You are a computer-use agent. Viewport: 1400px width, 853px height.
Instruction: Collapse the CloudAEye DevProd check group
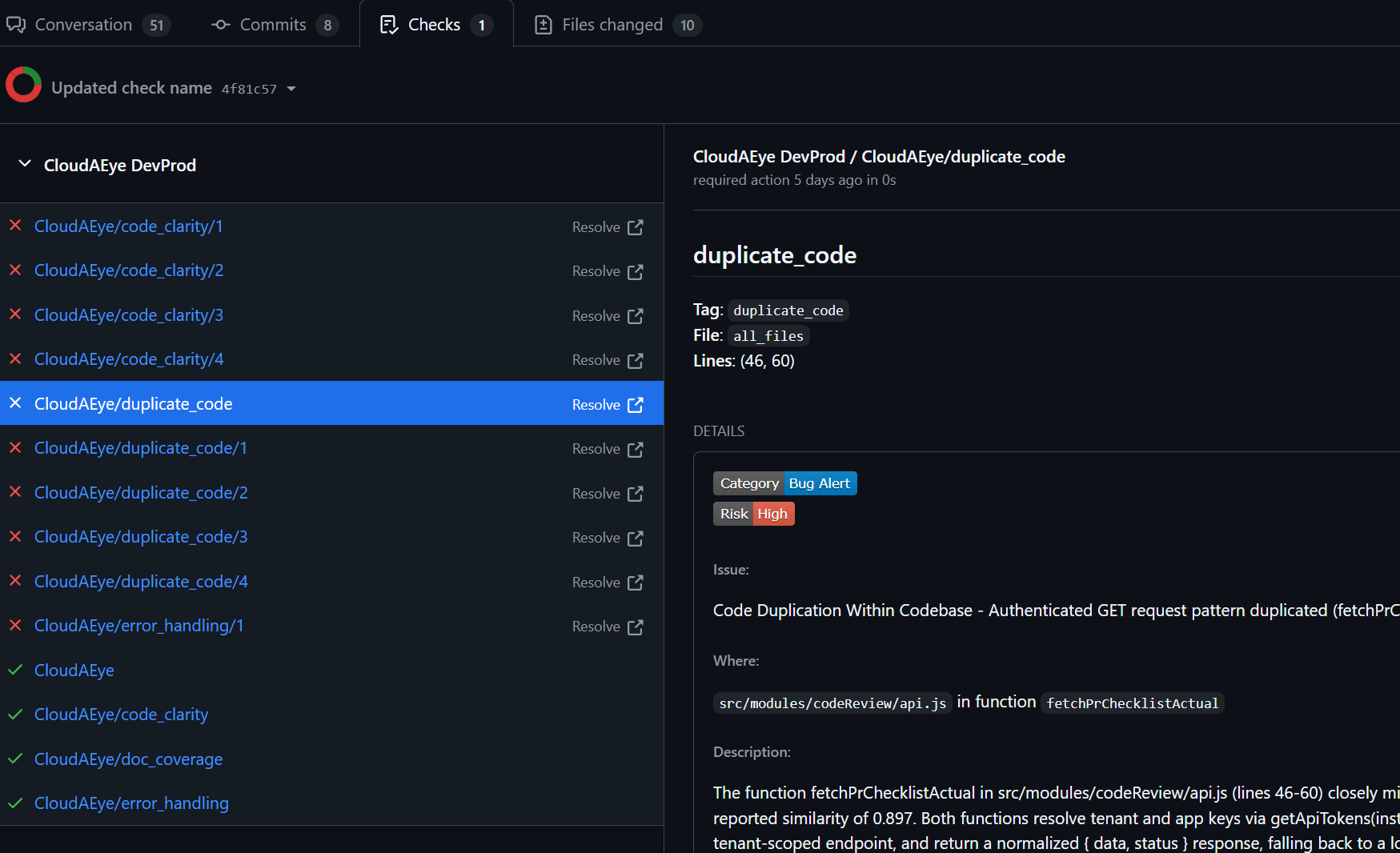click(x=24, y=164)
